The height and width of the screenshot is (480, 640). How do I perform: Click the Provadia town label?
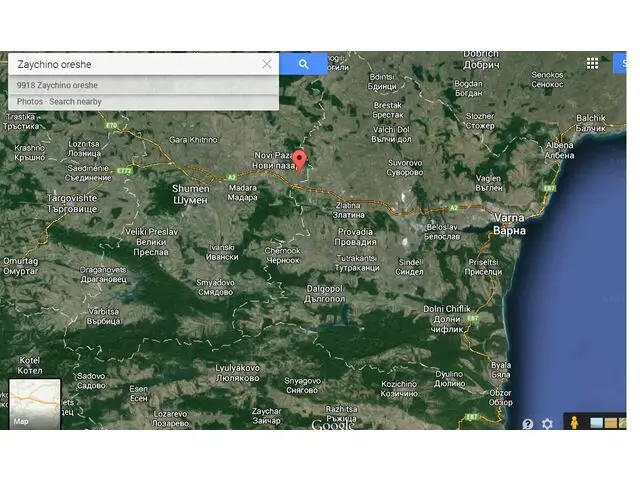(x=355, y=237)
